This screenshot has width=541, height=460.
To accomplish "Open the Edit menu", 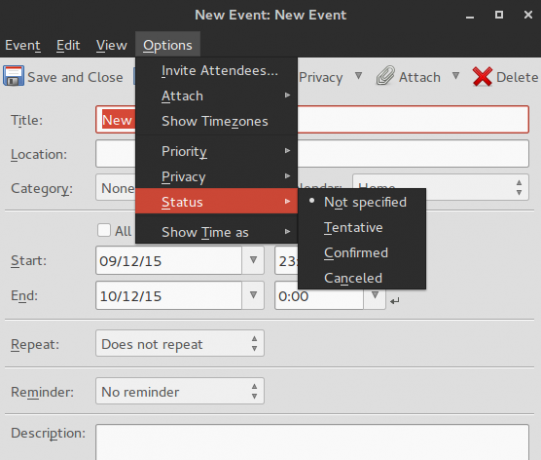I will (68, 45).
